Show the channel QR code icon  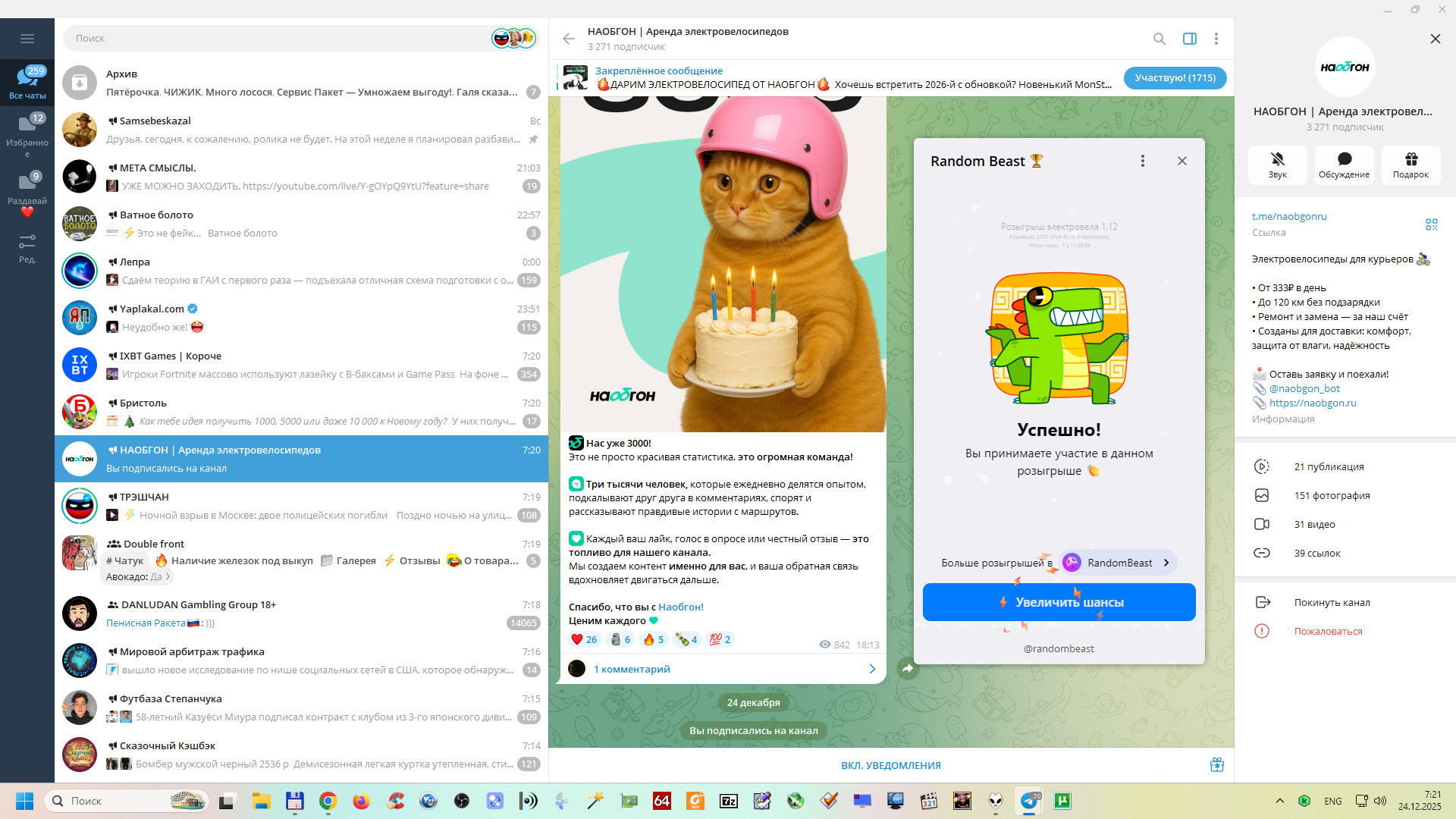pos(1431,224)
